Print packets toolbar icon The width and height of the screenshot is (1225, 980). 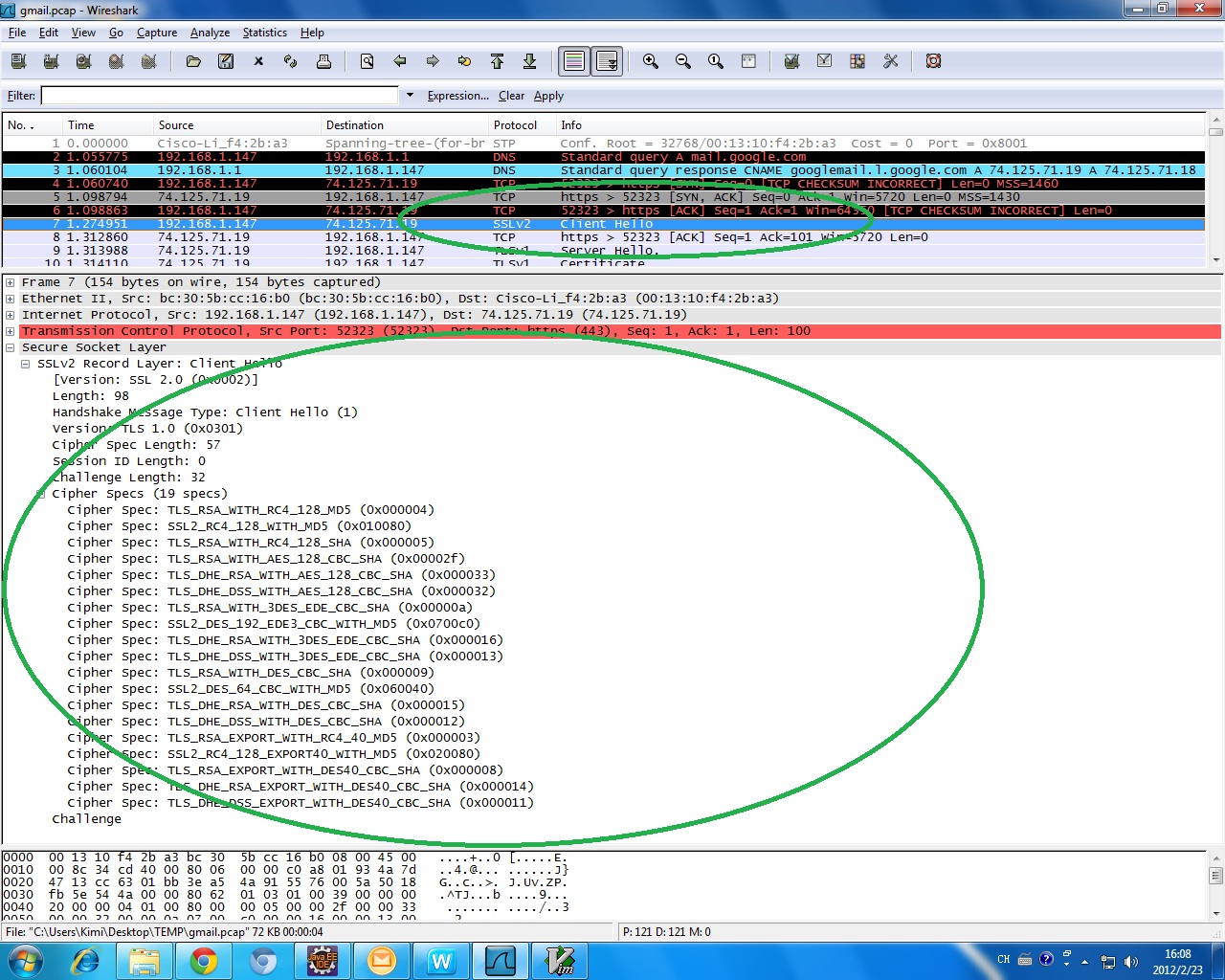point(323,61)
